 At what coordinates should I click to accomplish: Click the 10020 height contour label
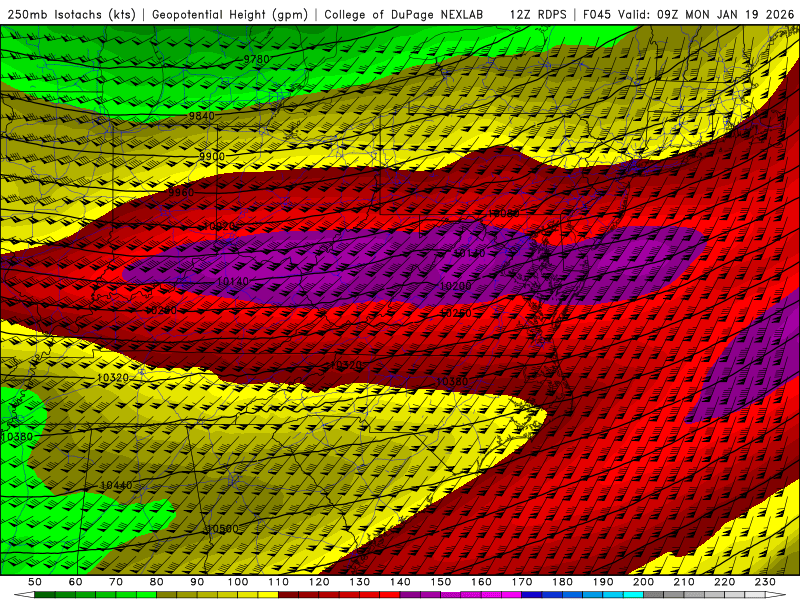click(x=219, y=227)
